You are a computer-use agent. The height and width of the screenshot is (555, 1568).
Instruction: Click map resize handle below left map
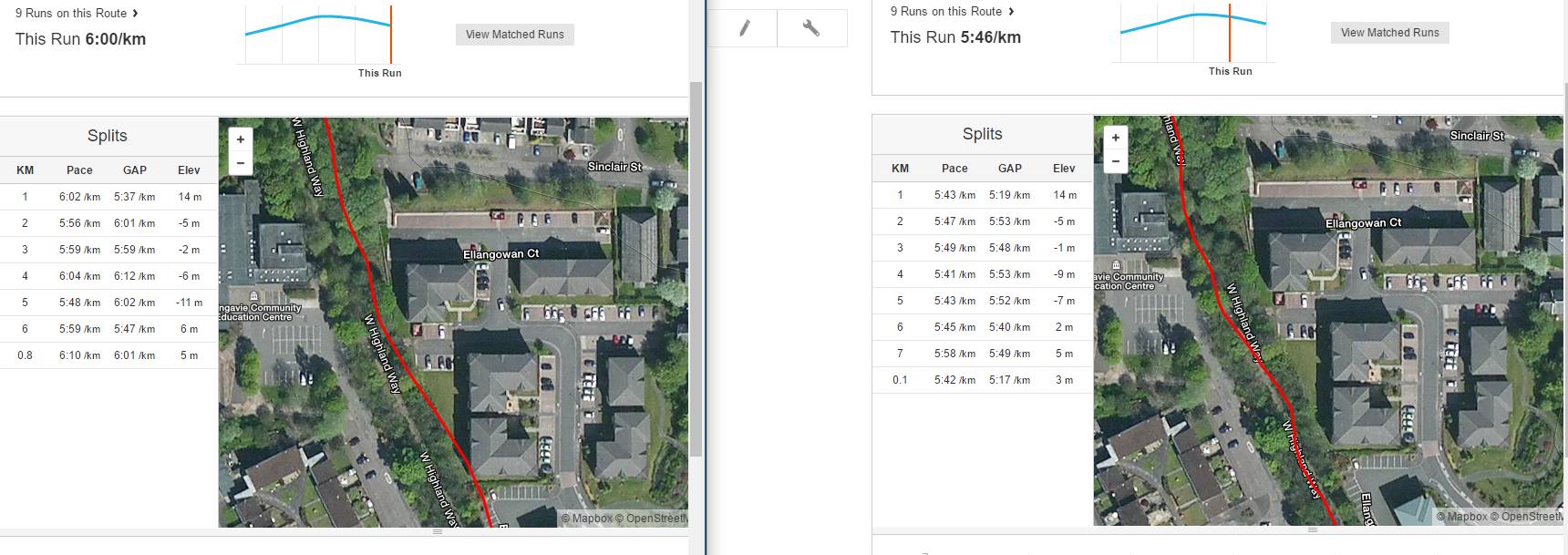438,531
